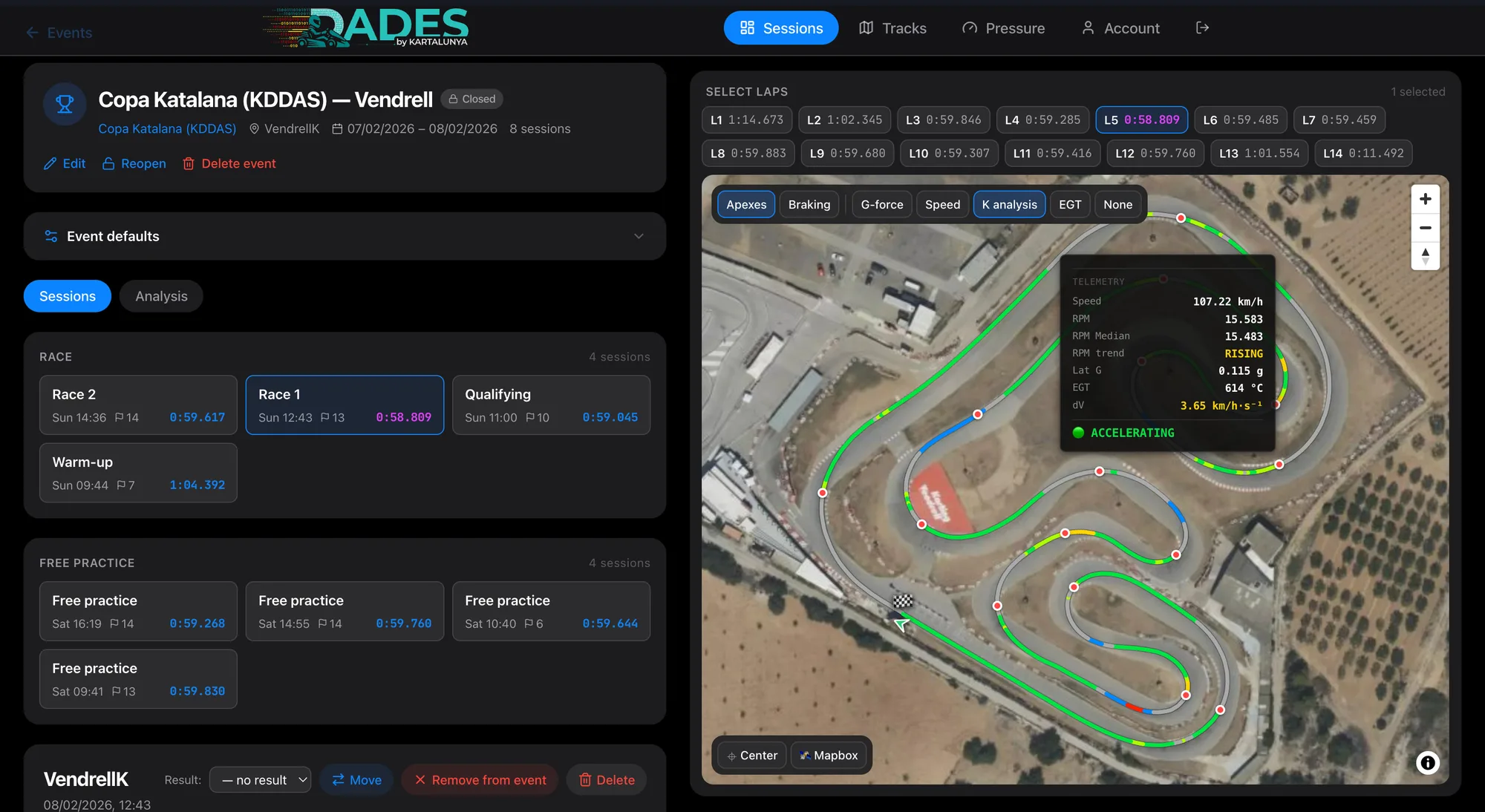Viewport: 1485px width, 812px height.
Task: Open the Qualifying session card
Action: point(551,405)
